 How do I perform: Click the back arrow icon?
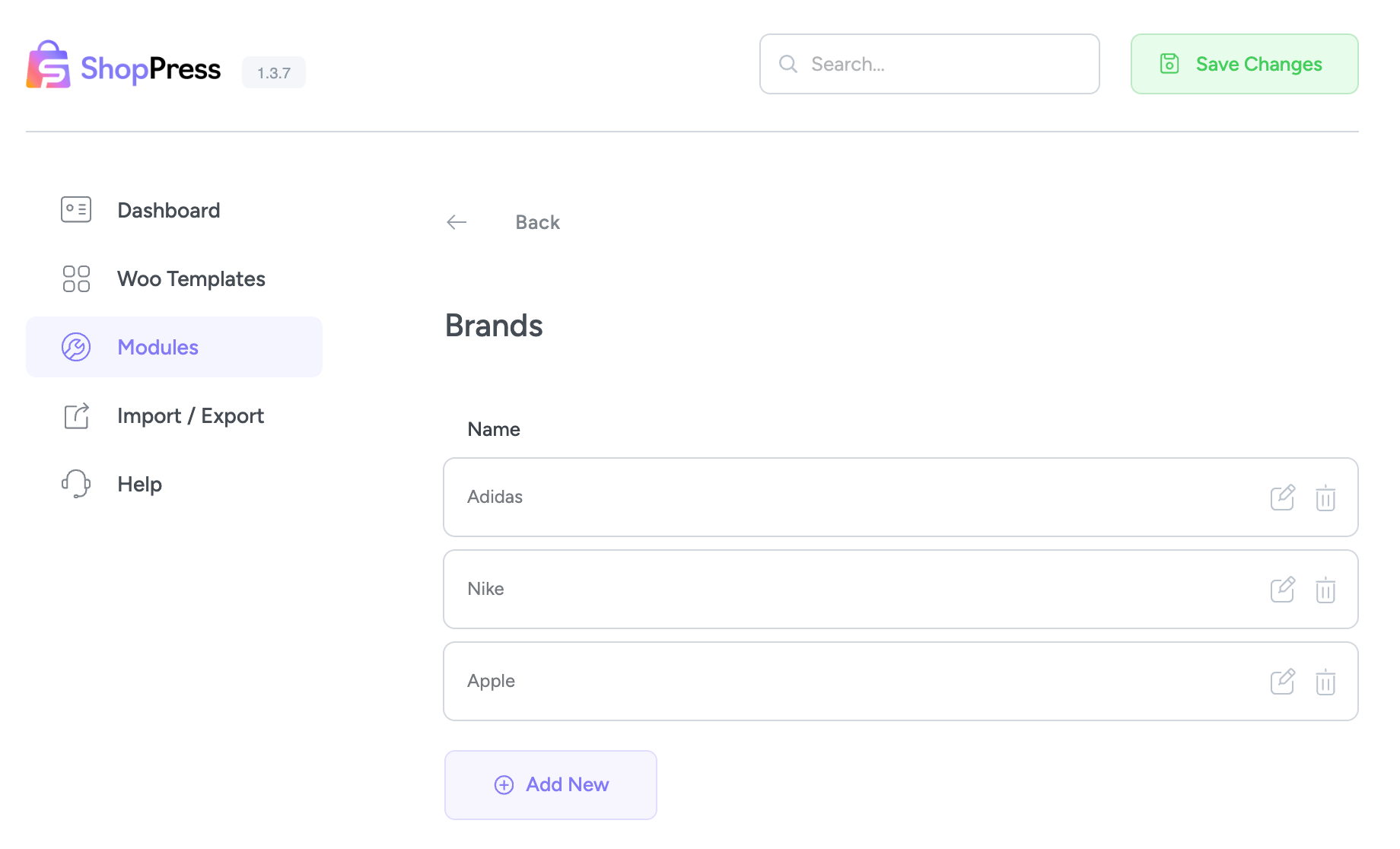pos(456,222)
